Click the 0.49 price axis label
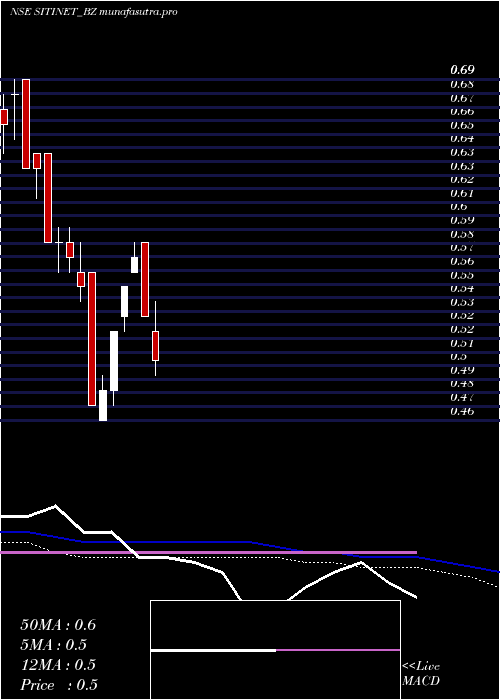Image resolution: width=500 pixels, height=700 pixels. point(462,370)
